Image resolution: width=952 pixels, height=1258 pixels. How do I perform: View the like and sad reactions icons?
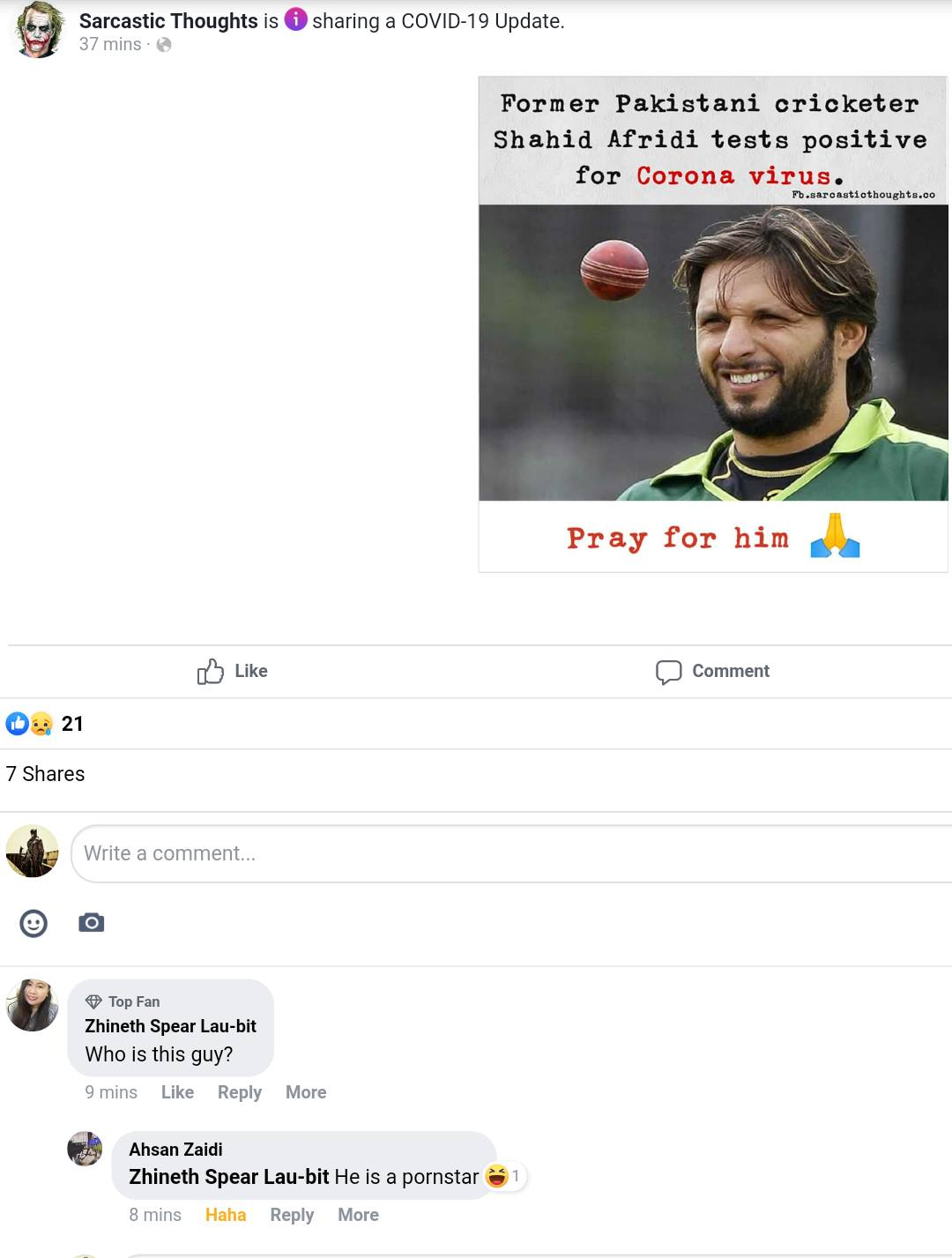click(x=29, y=724)
